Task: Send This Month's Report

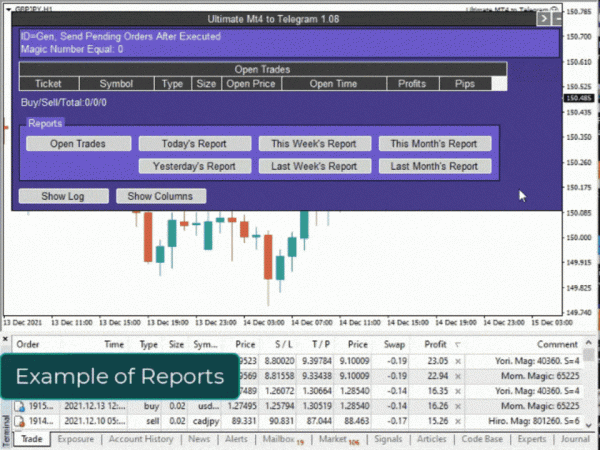Action: click(435, 144)
